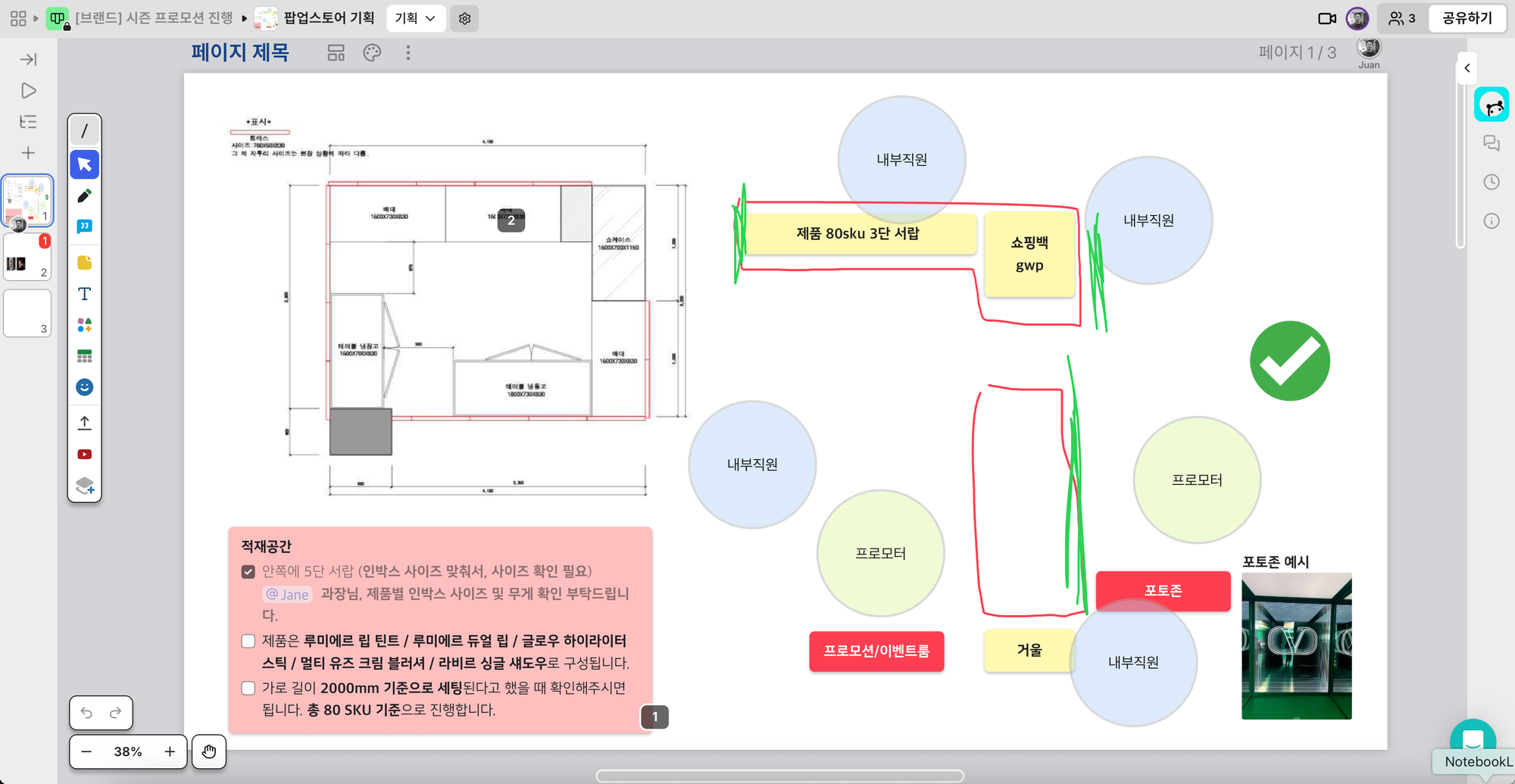This screenshot has height=784, width=1515.
Task: Open the 기획 dropdown
Action: point(415,18)
